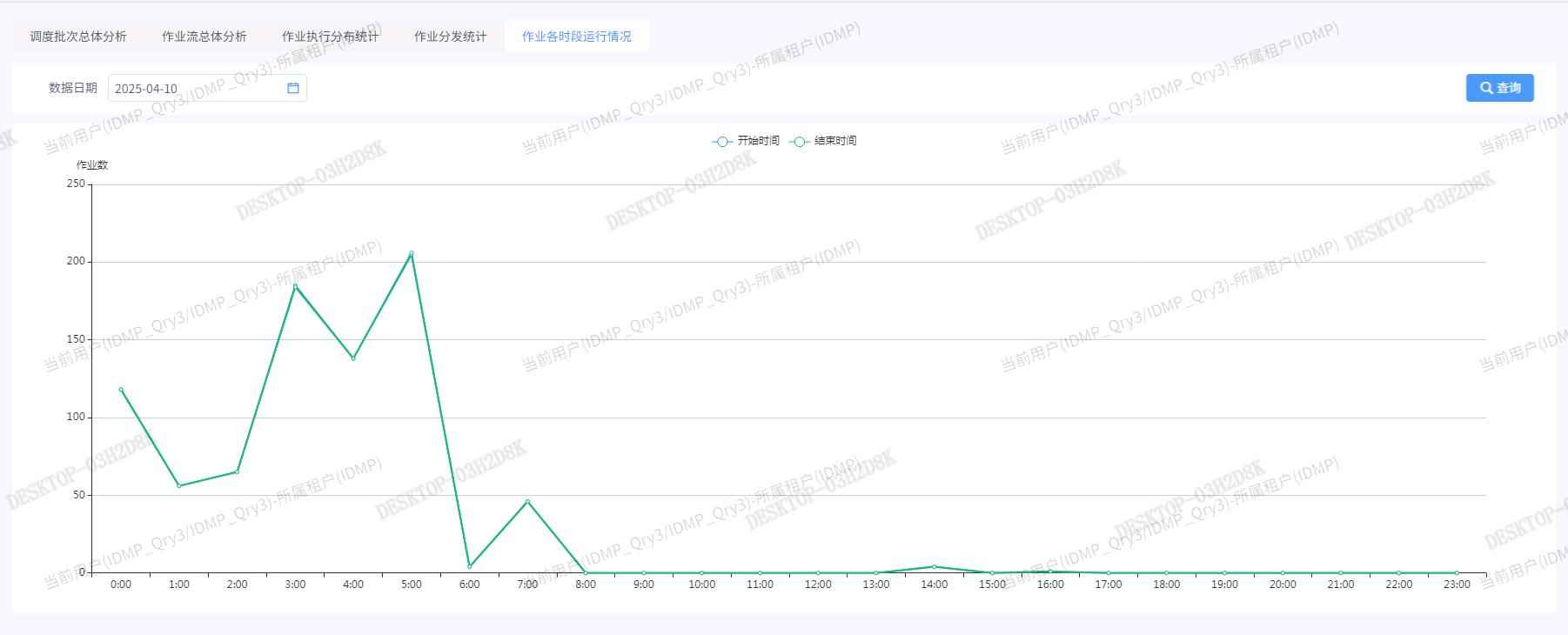Click the 4:00 data point on the line
Viewport: 1568px width, 635px height.
(x=353, y=358)
